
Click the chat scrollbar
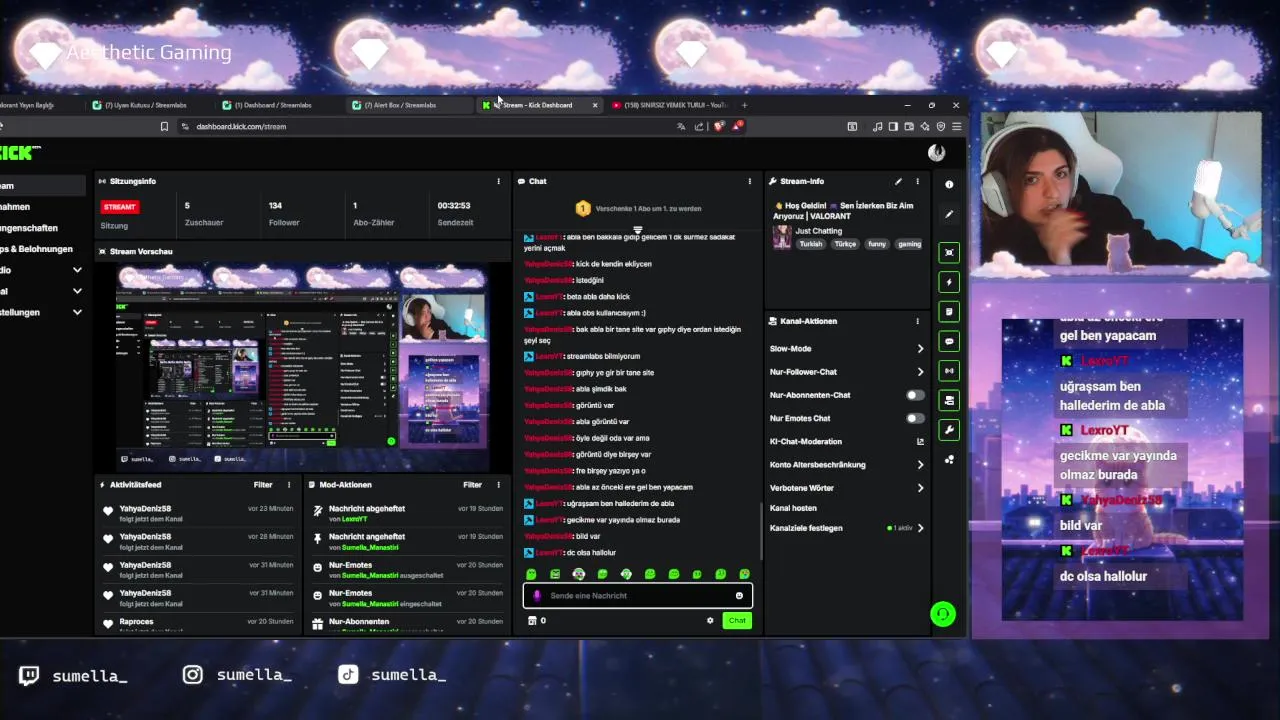point(761,531)
